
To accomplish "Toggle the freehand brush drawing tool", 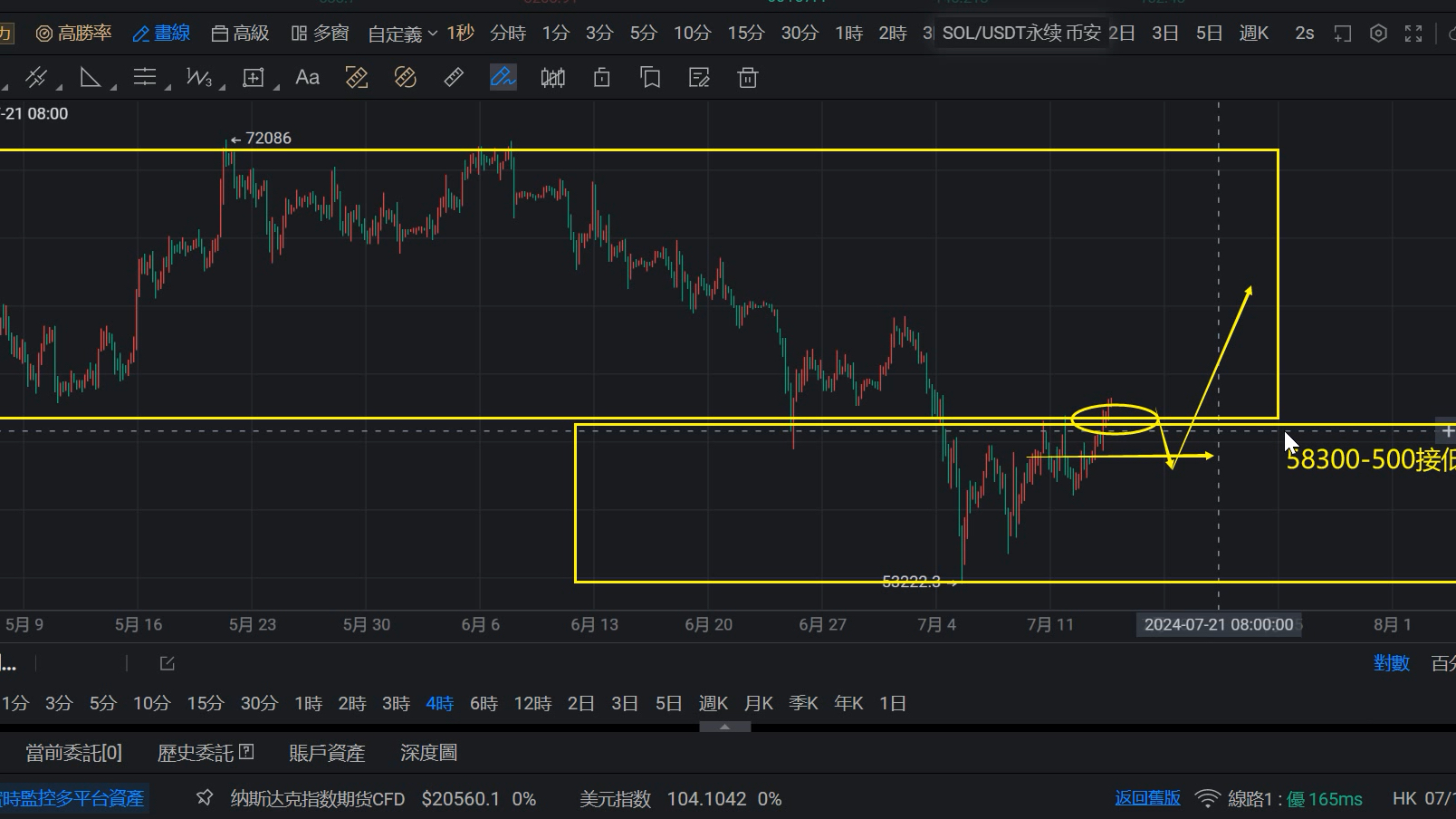I will pos(503,78).
